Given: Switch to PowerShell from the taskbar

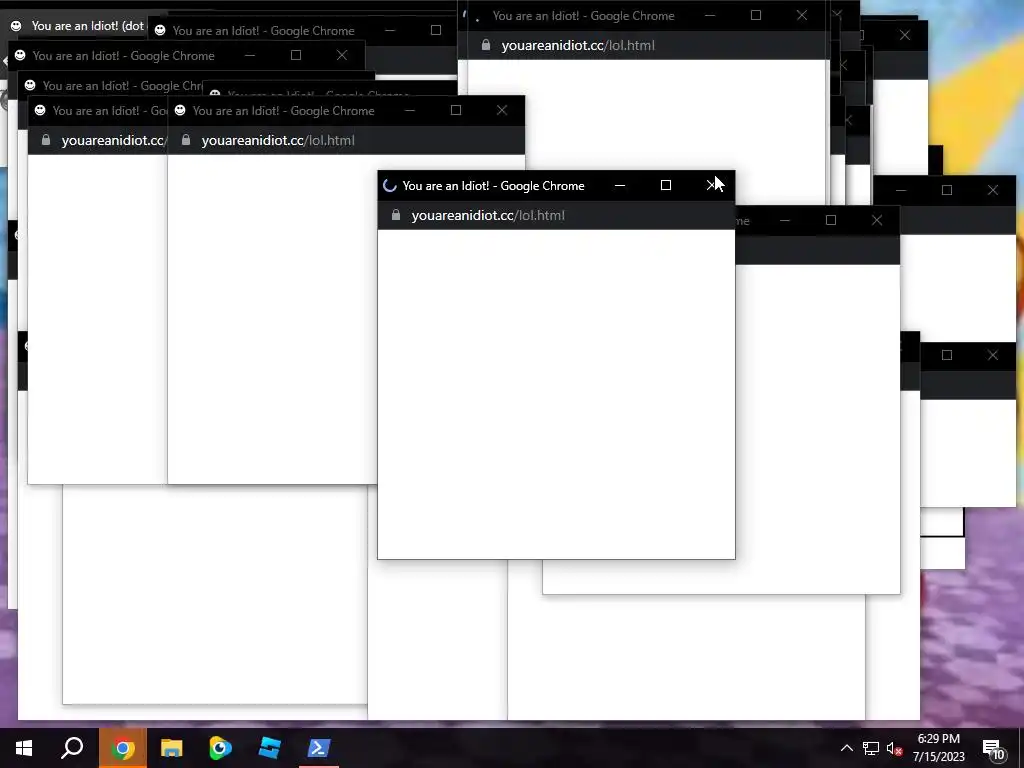Looking at the screenshot, I should (x=319, y=748).
